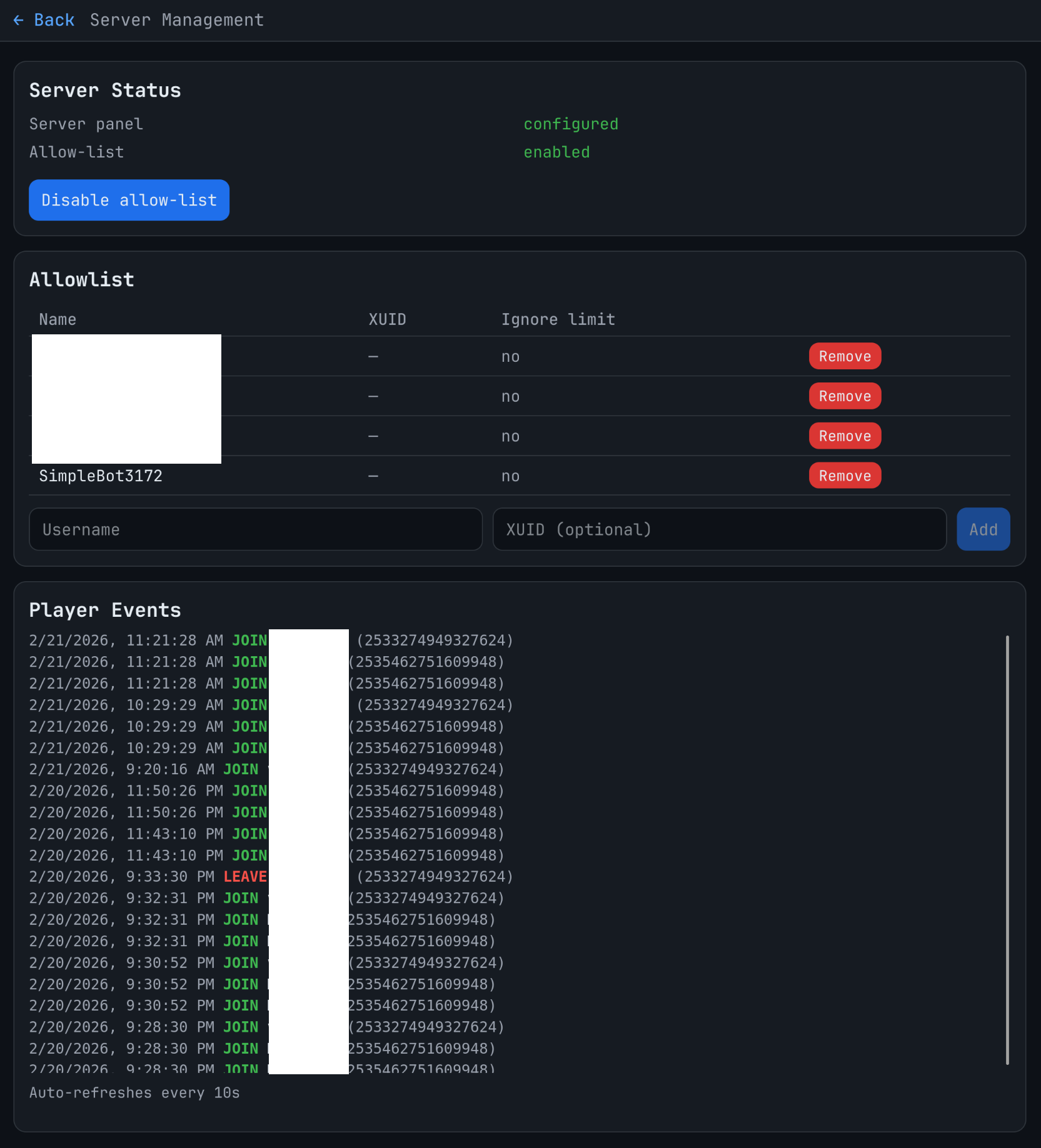This screenshot has height=1148, width=1041.
Task: Click the green 'configured' server panel status
Action: pyautogui.click(x=570, y=124)
